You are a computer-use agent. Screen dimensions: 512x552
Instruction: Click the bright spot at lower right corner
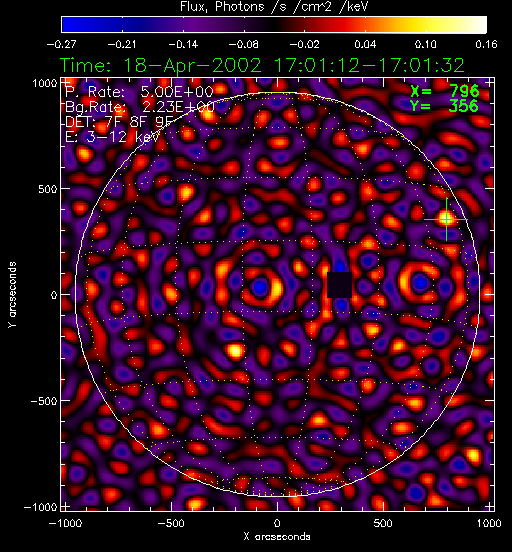(473, 455)
